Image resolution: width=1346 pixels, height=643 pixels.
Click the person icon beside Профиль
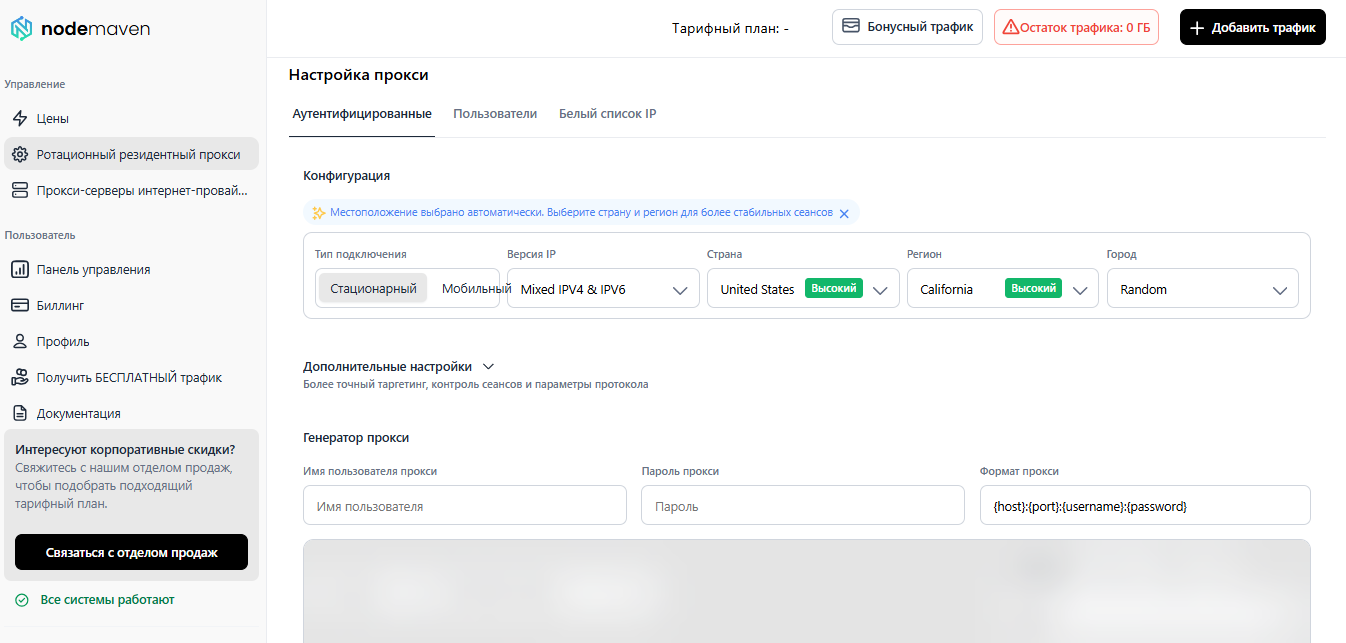pos(19,341)
